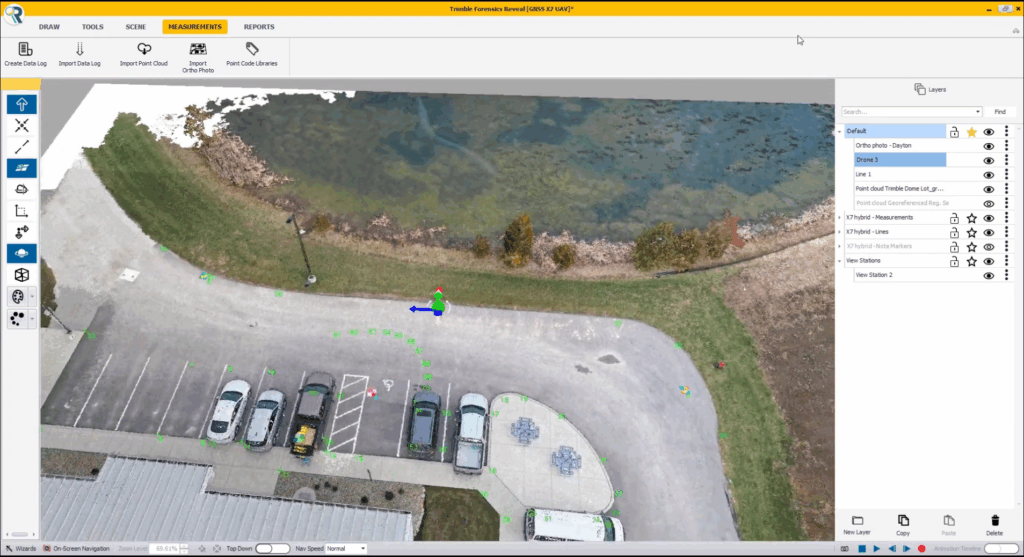
Task: Select the line tool in left toolbar
Action: [22, 147]
